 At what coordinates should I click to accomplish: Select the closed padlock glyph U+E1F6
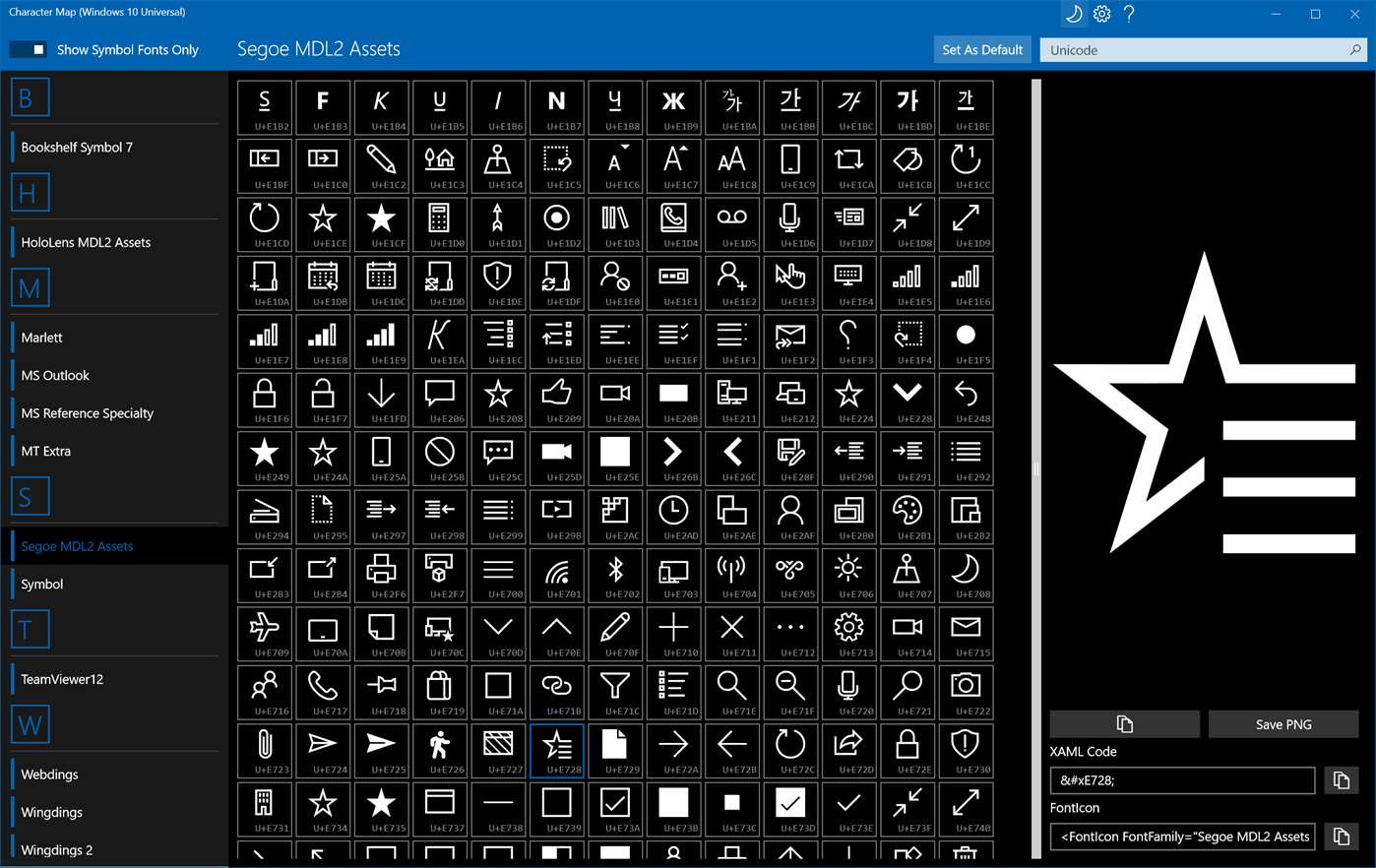(x=264, y=401)
